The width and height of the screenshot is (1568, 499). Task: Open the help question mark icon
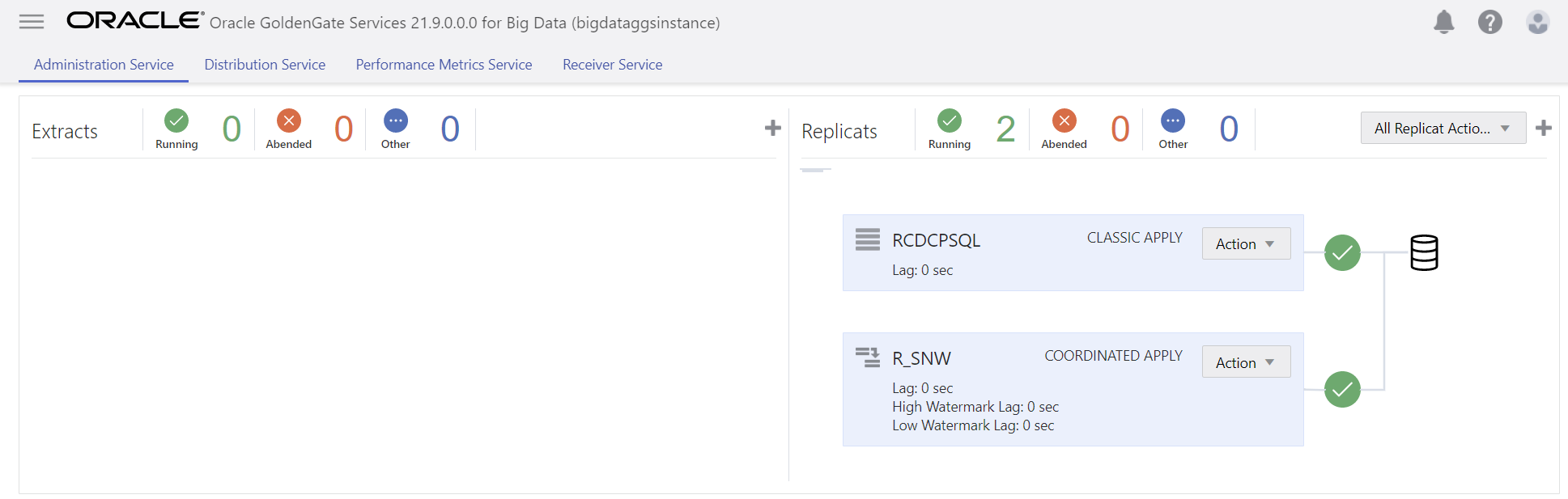tap(1489, 22)
